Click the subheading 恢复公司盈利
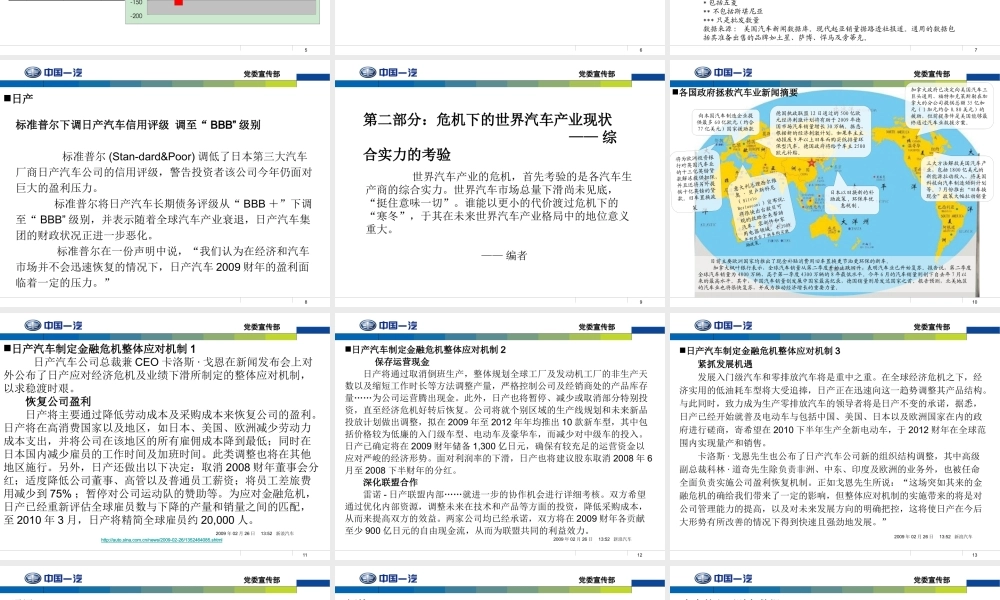This screenshot has width=1000, height=600. (58, 402)
